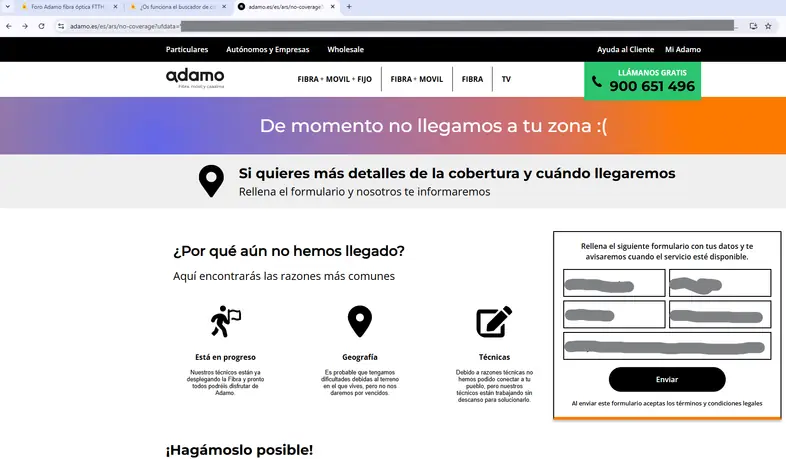Click the phone handset icon in green banner

click(597, 81)
